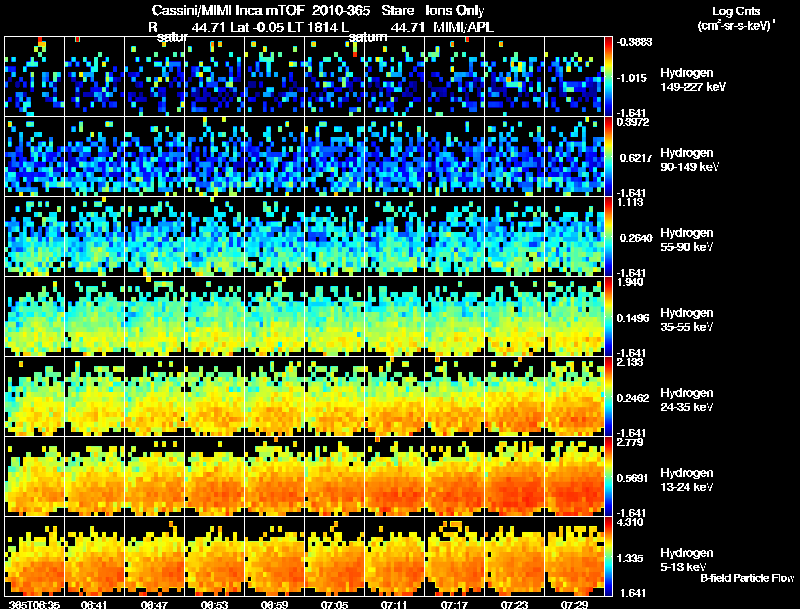Click the Hydrogen 149-227 keV color scale bar

[x=608, y=76]
